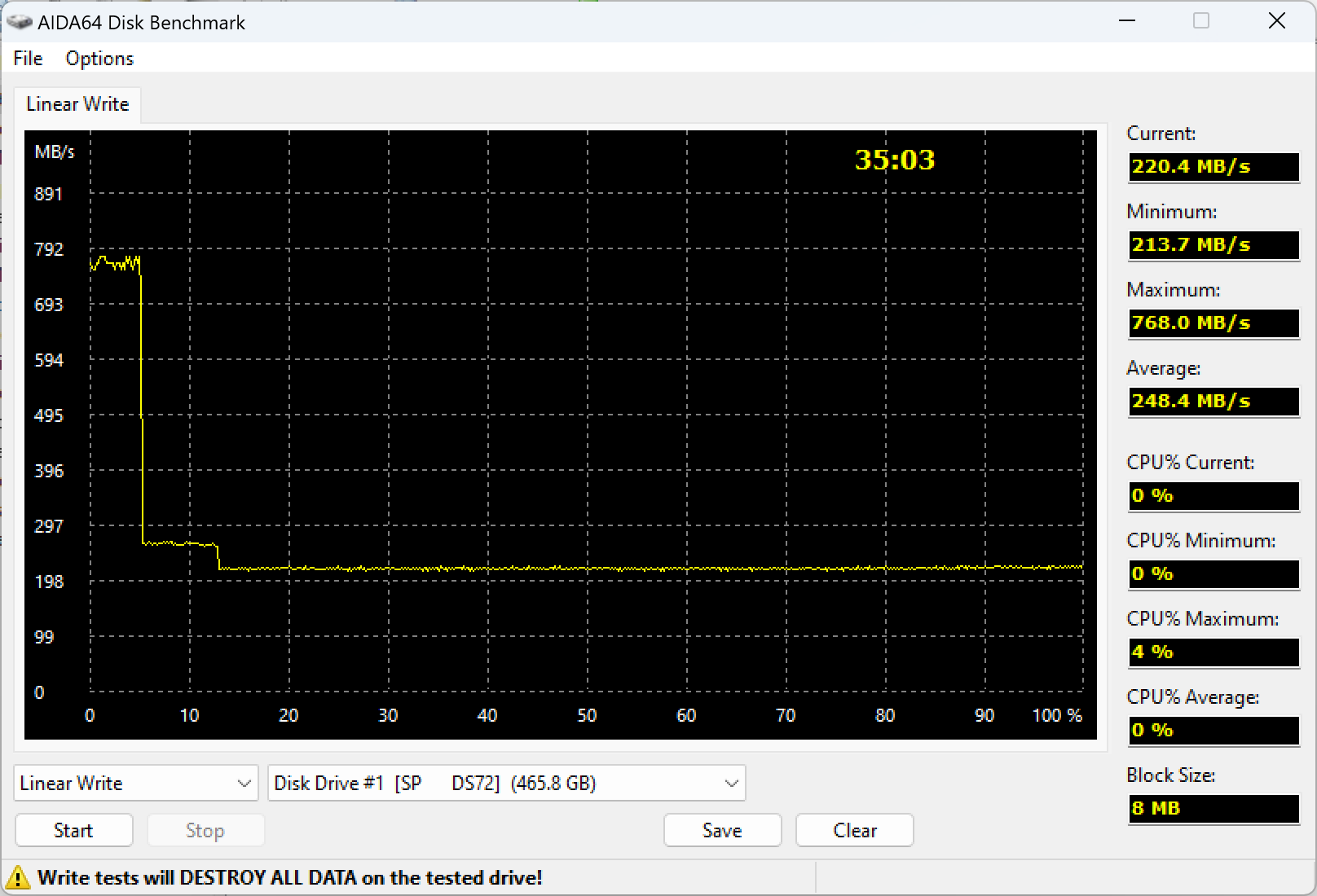1317x896 pixels.
Task: Open the File menu
Action: point(27,58)
